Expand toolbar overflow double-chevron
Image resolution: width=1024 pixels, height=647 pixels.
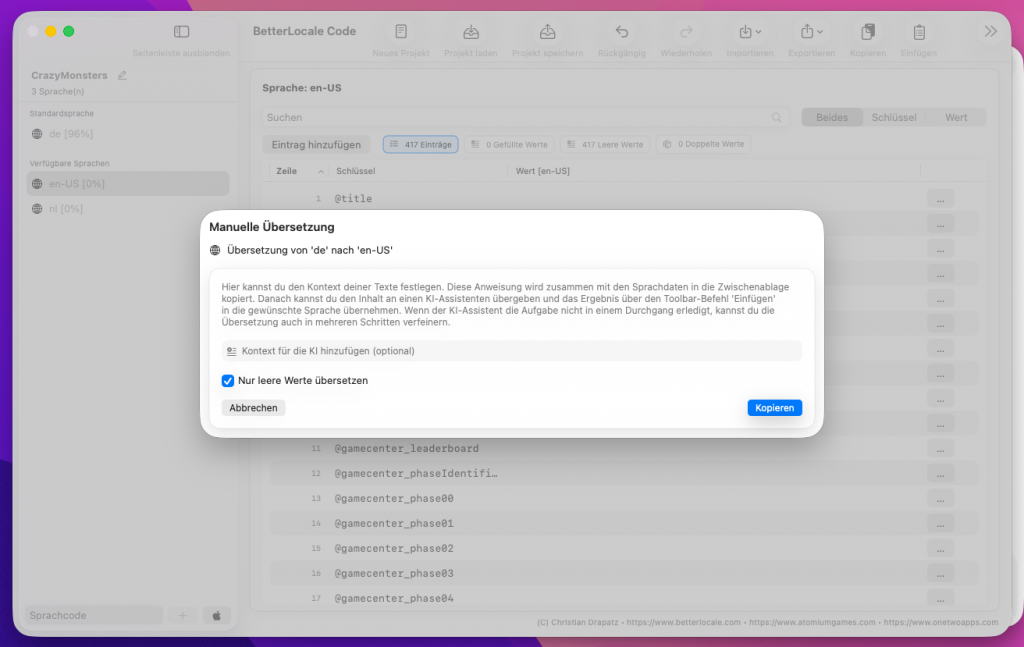tap(990, 32)
